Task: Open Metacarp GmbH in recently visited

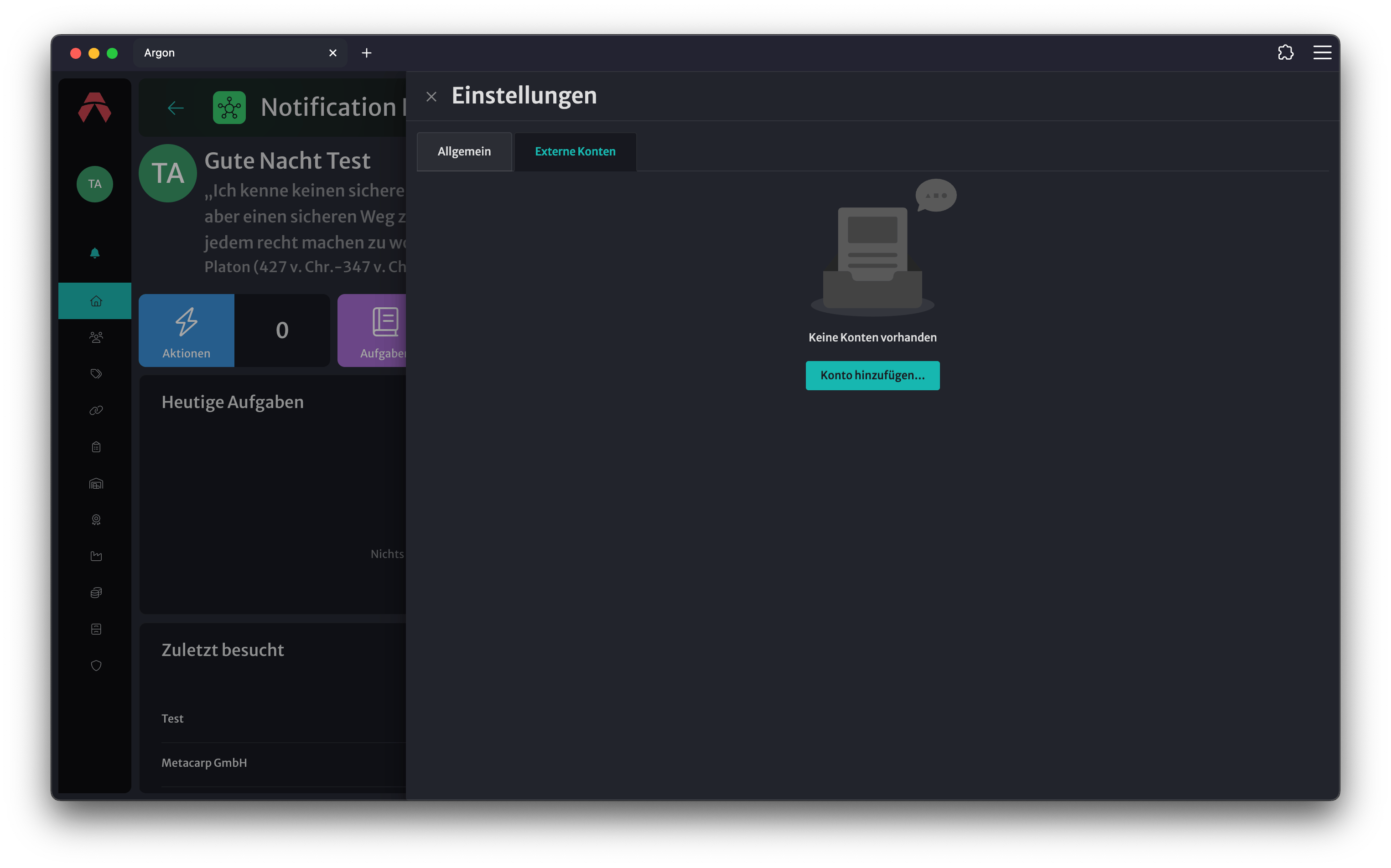Action: (x=204, y=763)
